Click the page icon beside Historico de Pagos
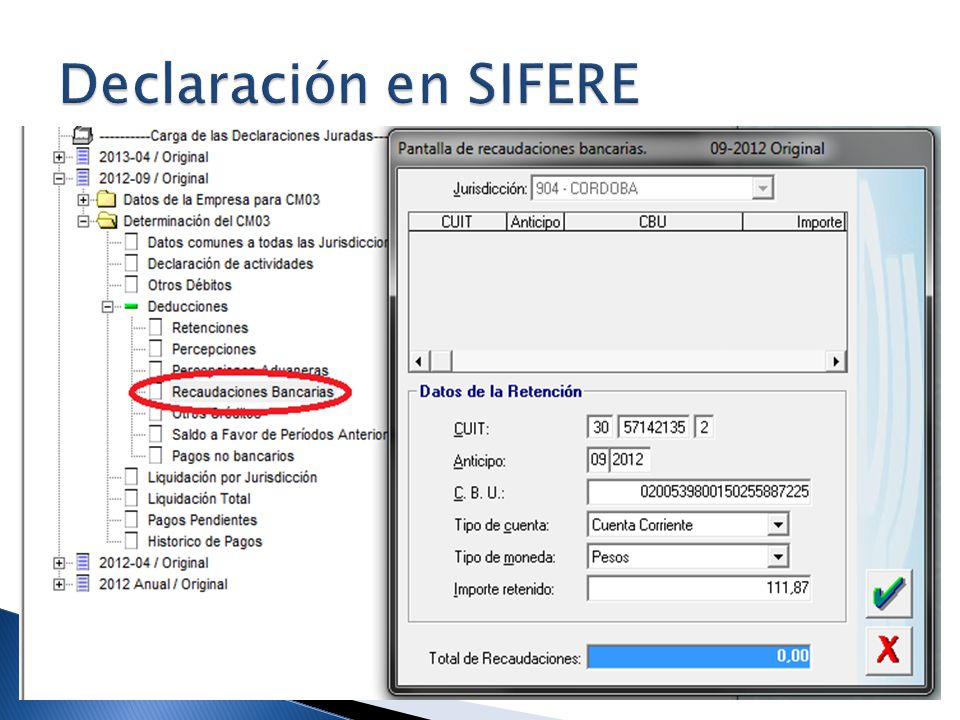The image size is (960, 720). point(131,541)
